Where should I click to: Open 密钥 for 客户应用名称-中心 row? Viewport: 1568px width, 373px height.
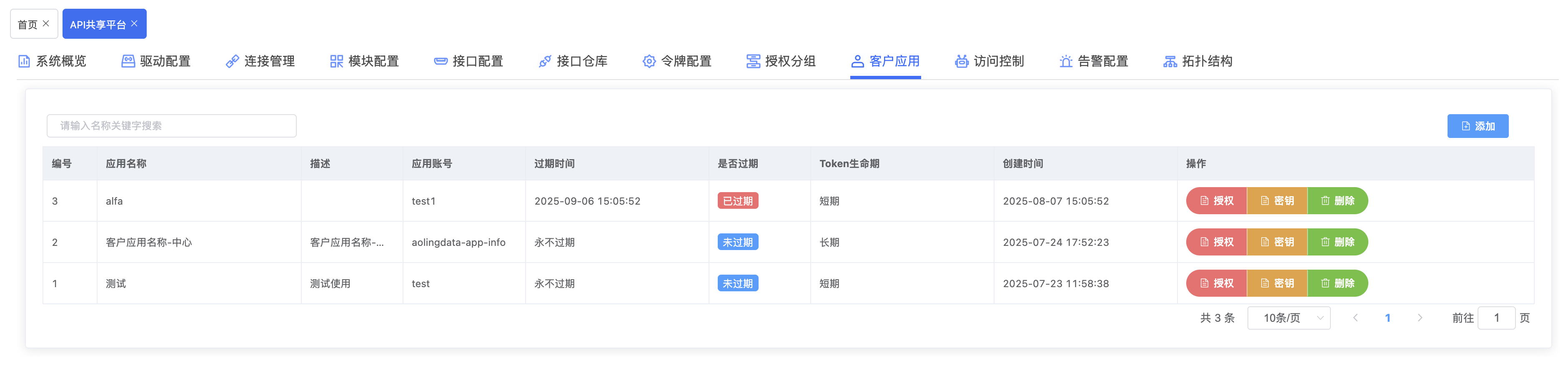1277,242
